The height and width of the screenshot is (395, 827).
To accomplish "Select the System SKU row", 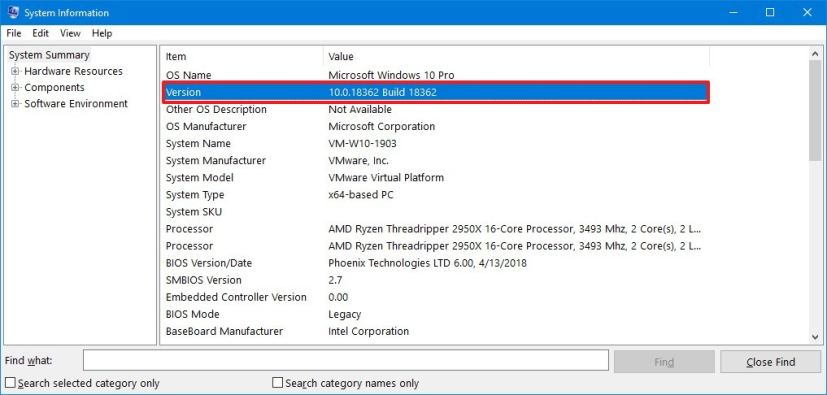I will pos(435,211).
